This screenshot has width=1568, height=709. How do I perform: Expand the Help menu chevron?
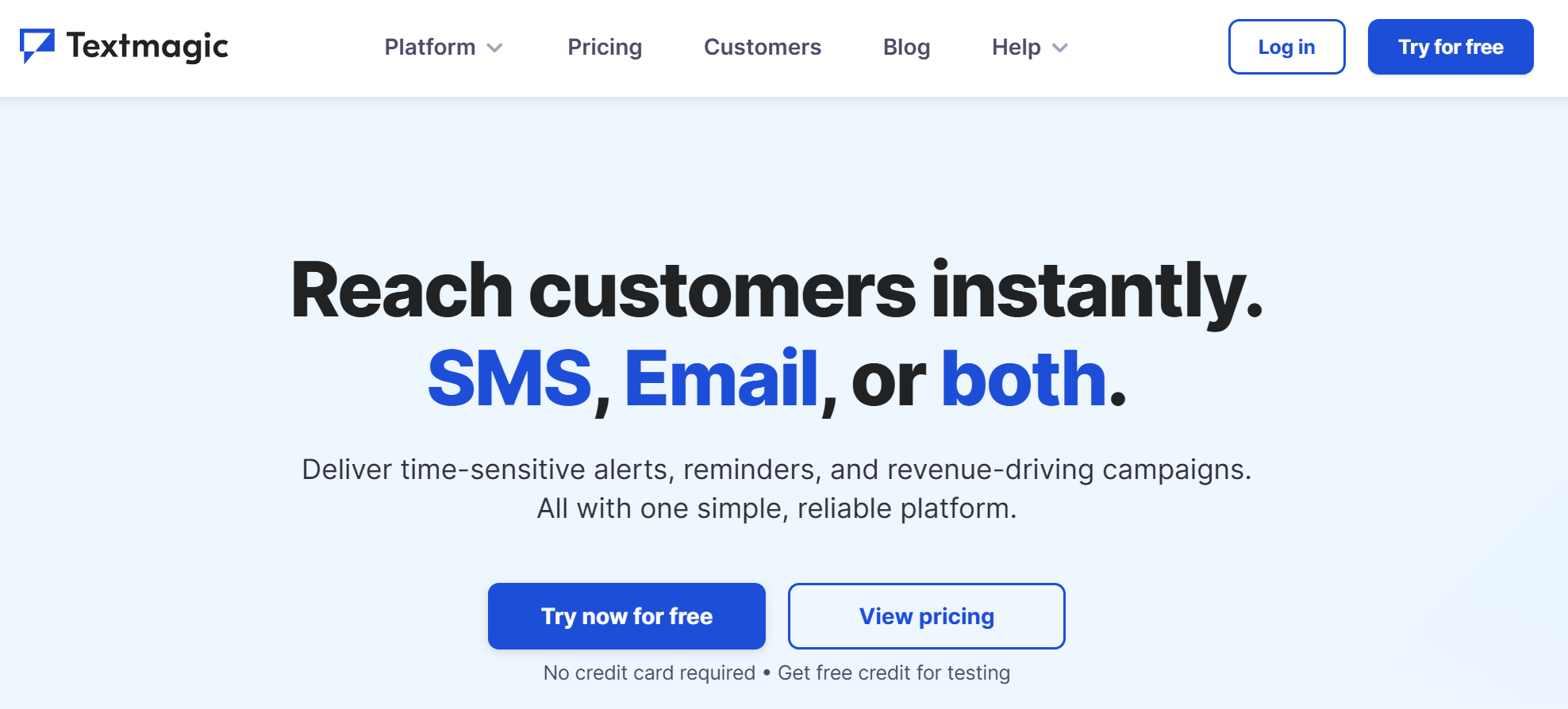click(x=1059, y=48)
